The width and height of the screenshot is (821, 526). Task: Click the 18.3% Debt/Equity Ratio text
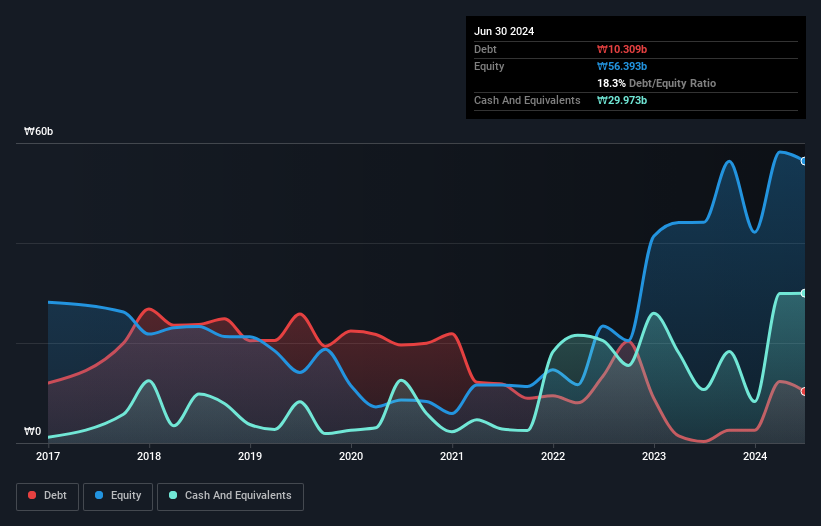tap(657, 83)
